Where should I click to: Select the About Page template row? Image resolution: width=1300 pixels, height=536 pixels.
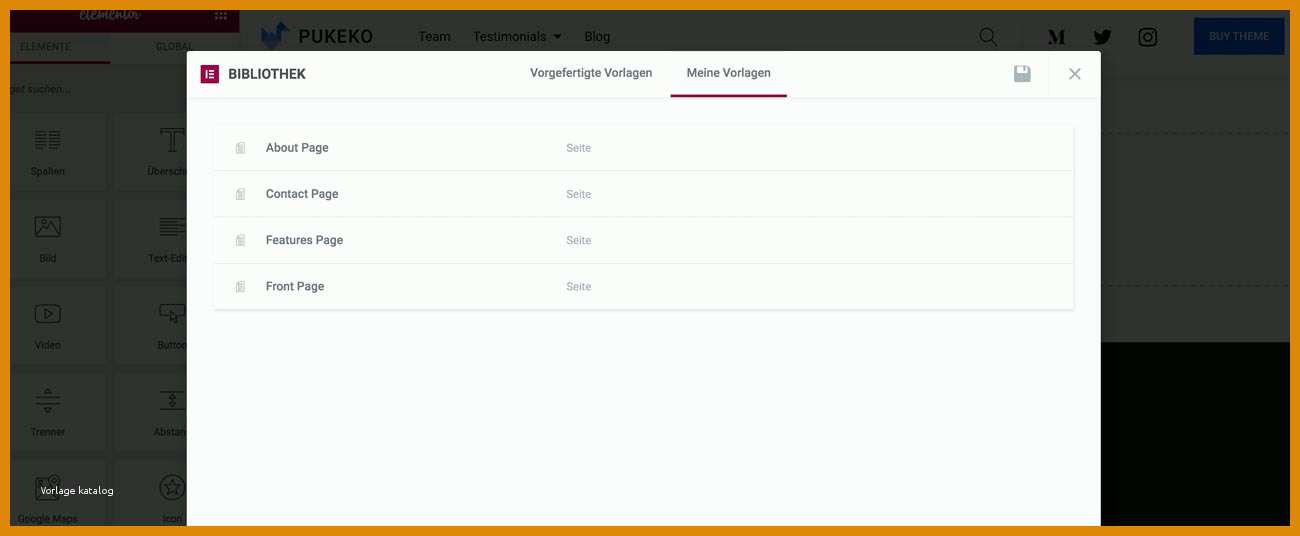pos(643,148)
